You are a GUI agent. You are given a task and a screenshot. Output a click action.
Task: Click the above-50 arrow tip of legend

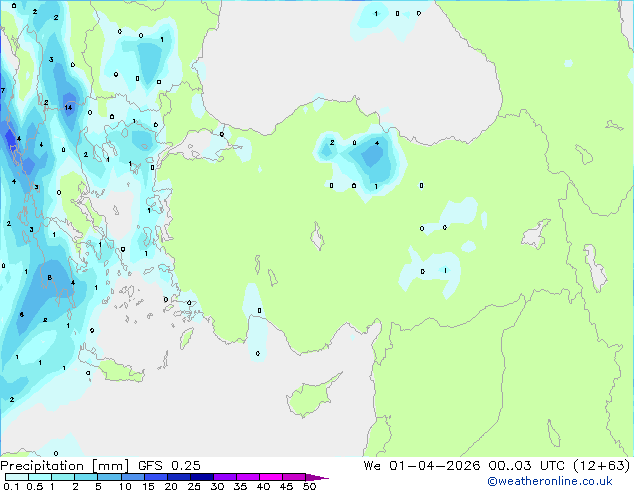pyautogui.click(x=317, y=477)
